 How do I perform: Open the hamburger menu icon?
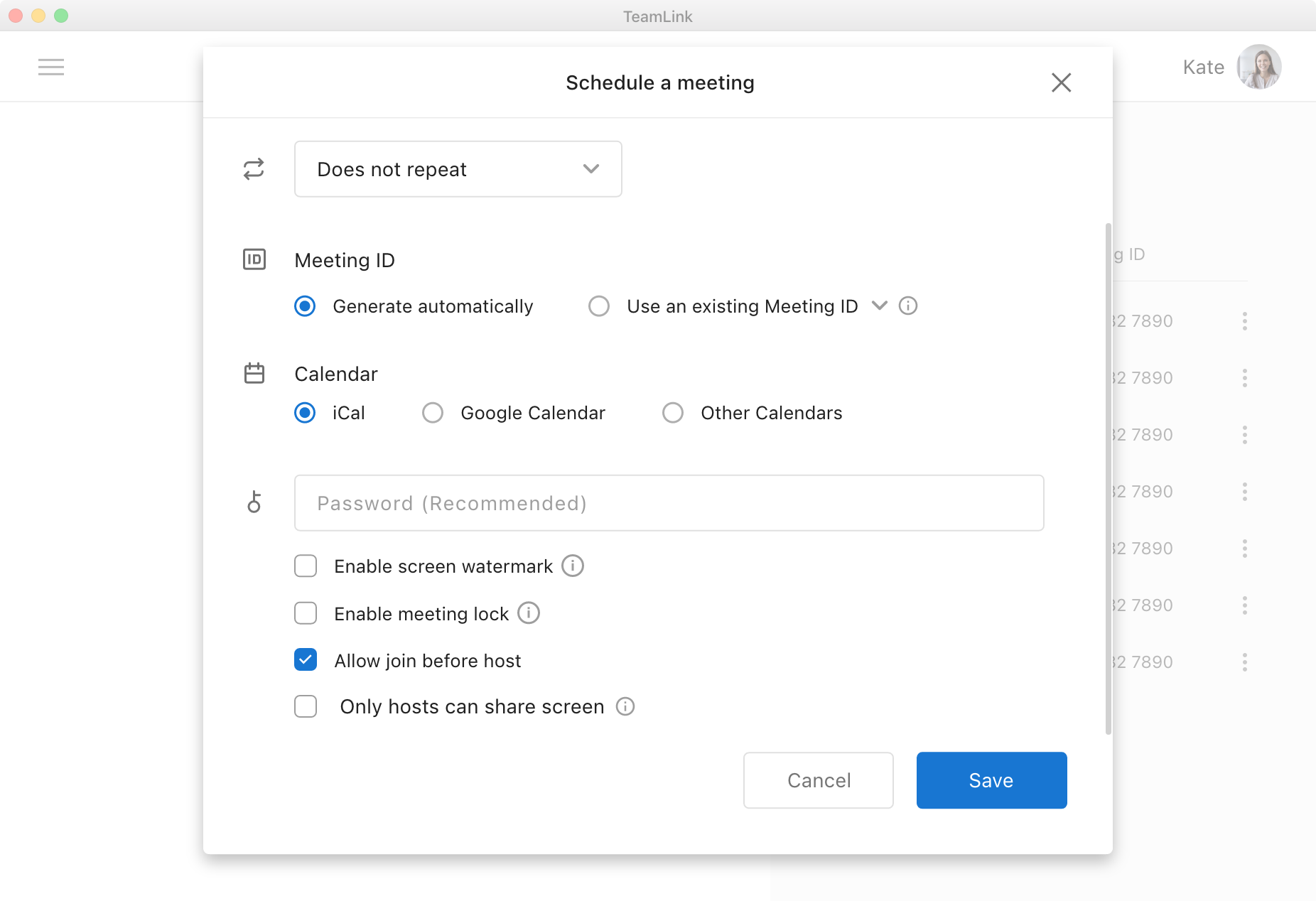51,67
